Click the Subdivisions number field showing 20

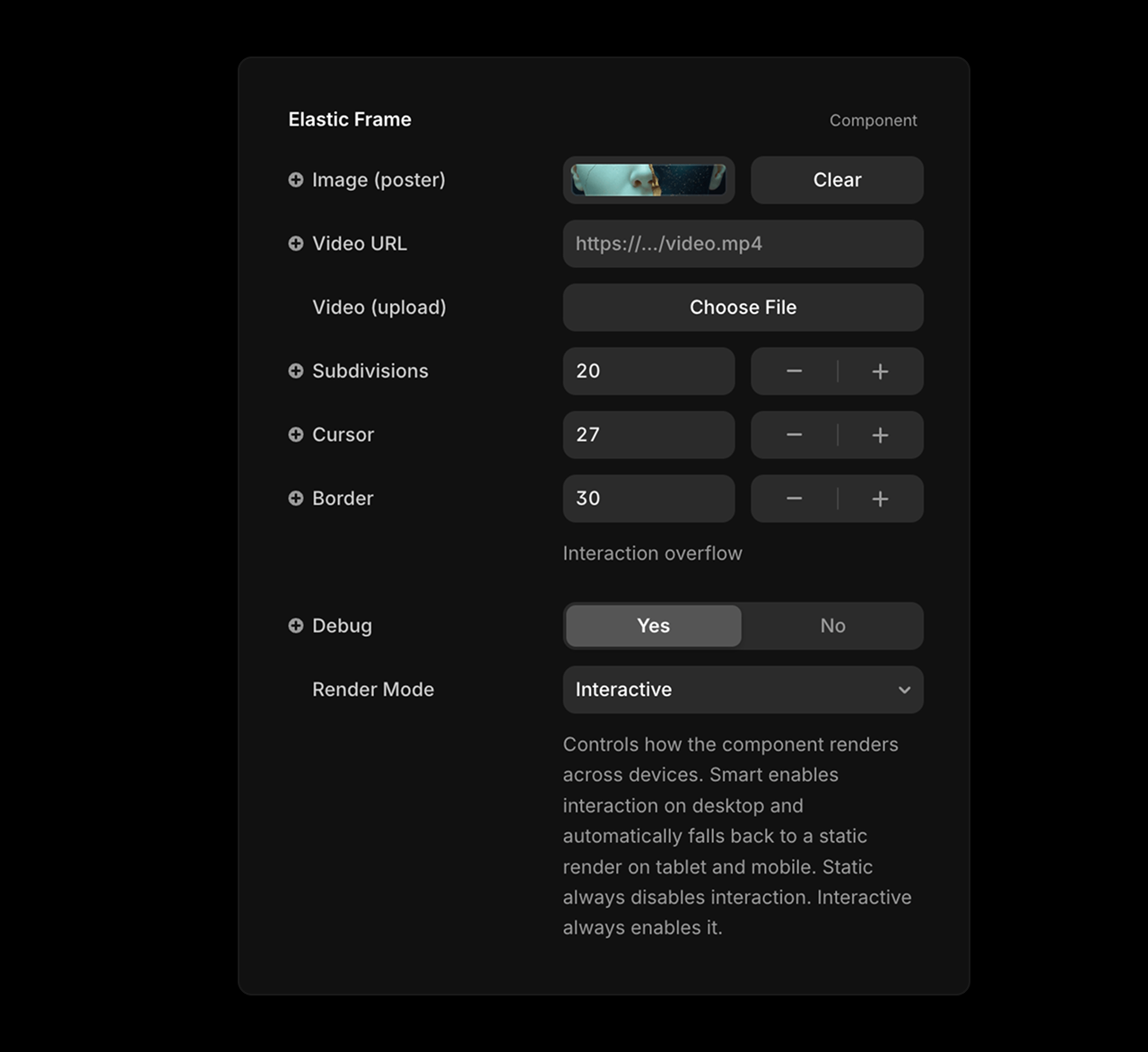(x=648, y=371)
